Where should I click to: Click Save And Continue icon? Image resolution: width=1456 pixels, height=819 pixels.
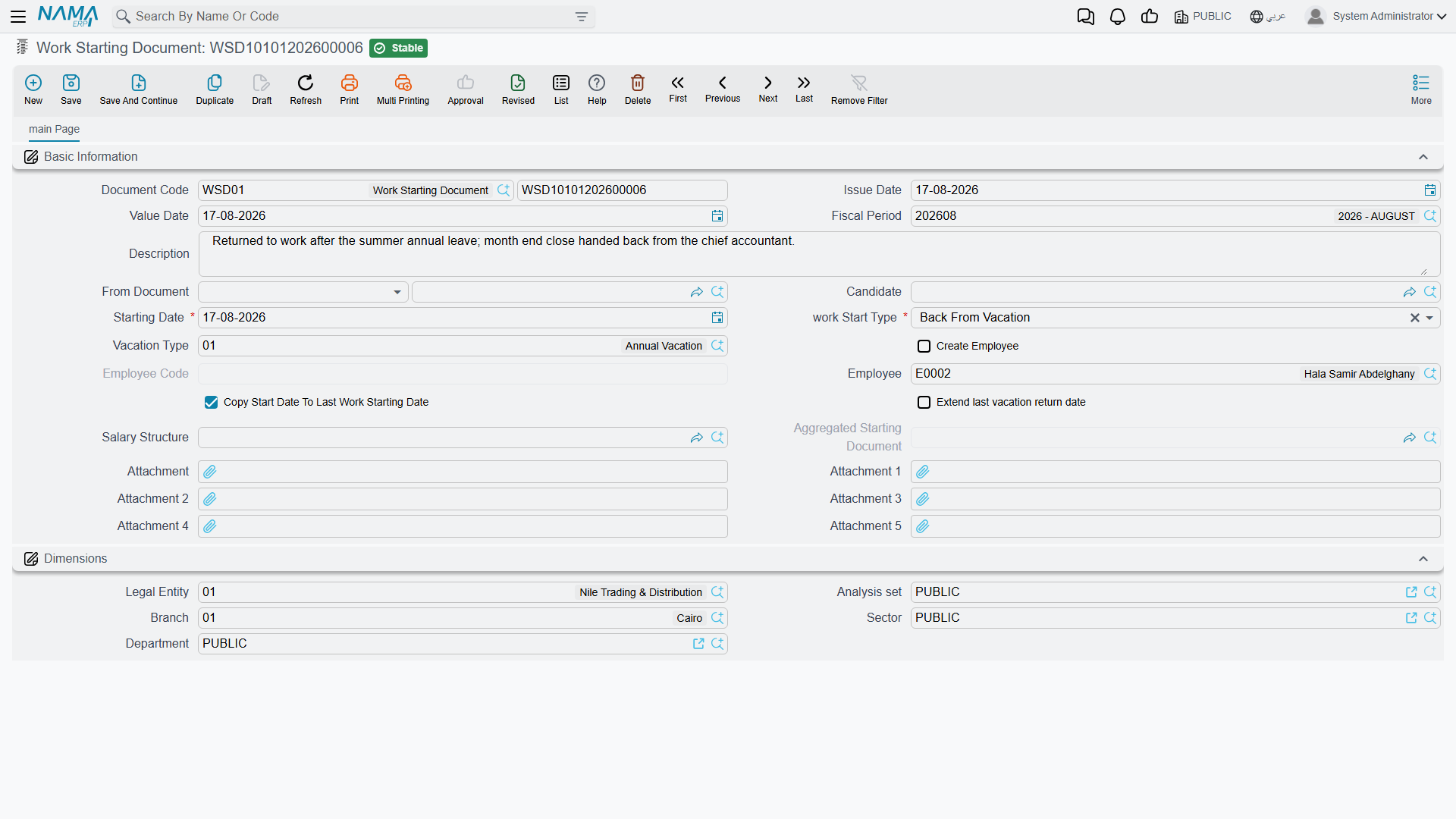pyautogui.click(x=139, y=89)
